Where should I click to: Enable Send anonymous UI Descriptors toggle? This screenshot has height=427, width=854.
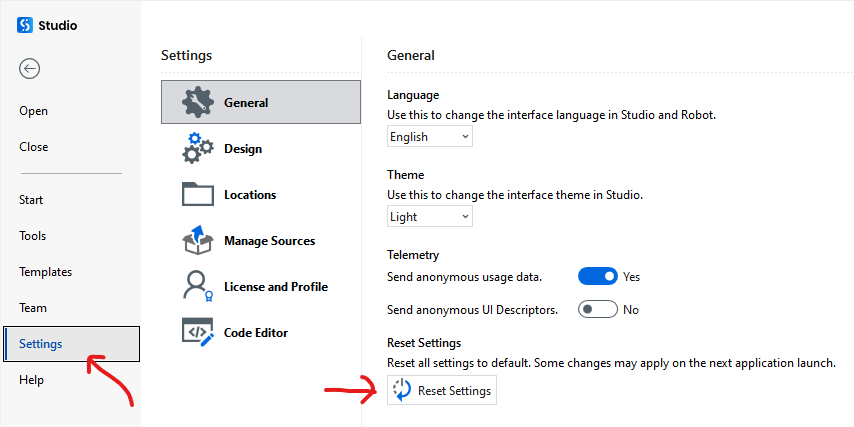(597, 310)
